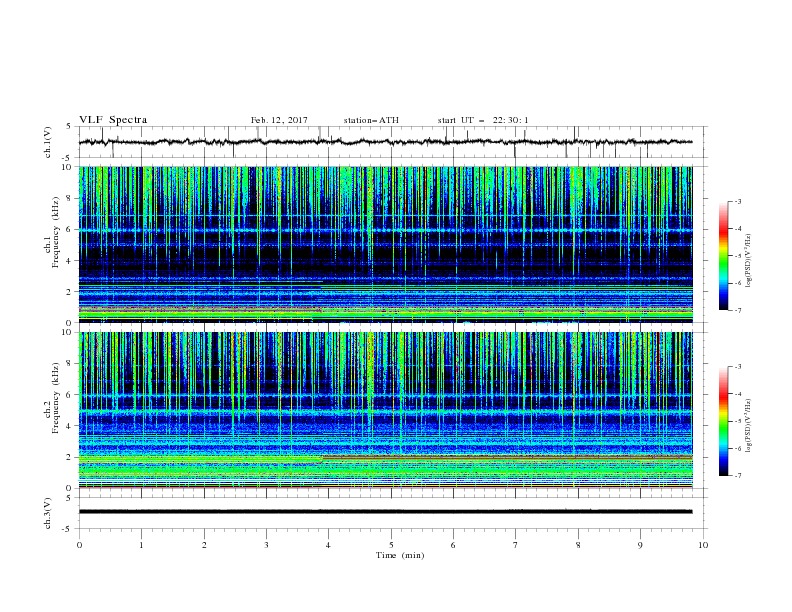Click the "7" tick on the Time axis
The height and width of the screenshot is (612, 792).
[515, 545]
